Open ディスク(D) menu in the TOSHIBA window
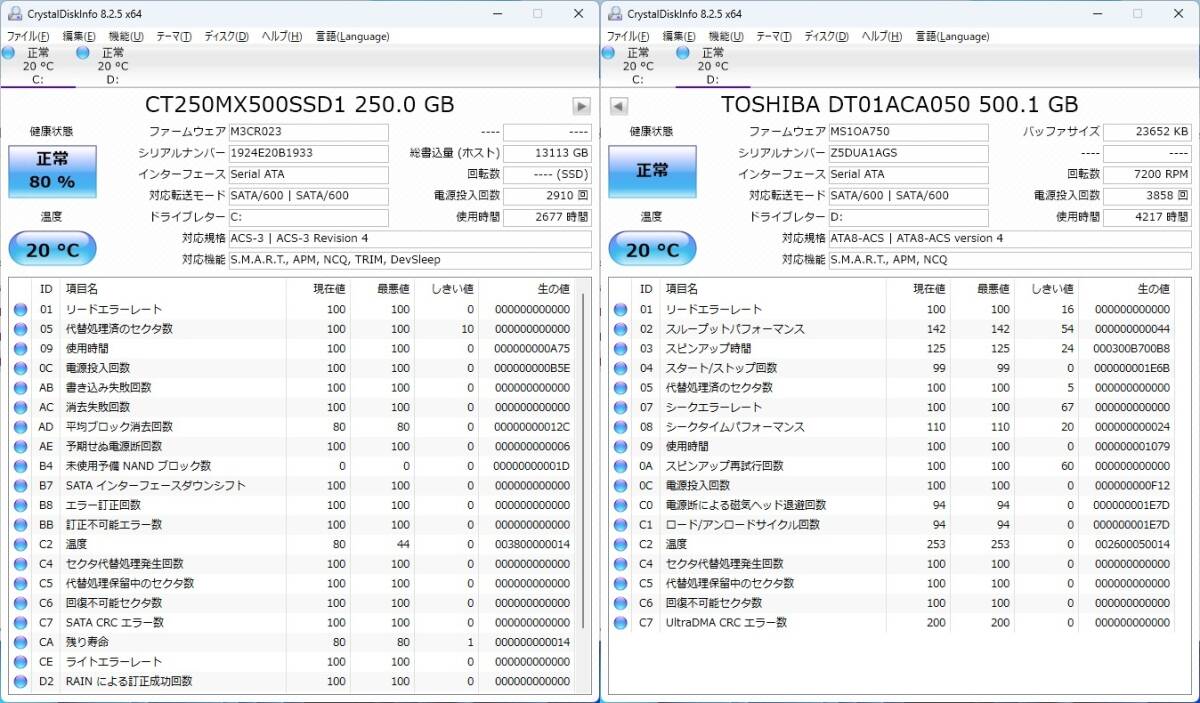Image resolution: width=1200 pixels, height=703 pixels. coord(826,37)
